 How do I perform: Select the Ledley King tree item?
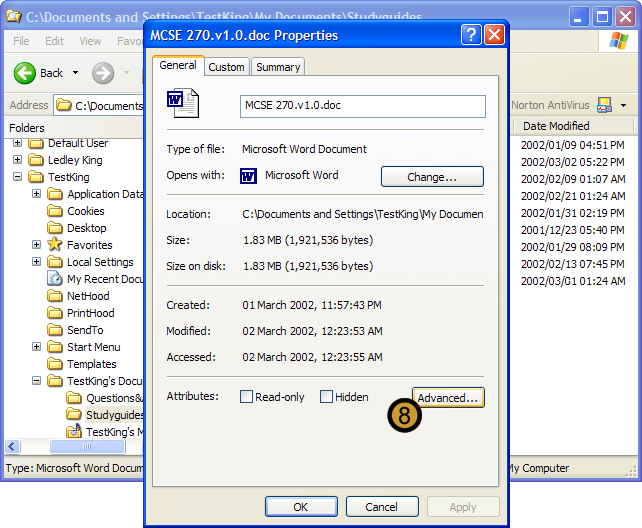75,160
